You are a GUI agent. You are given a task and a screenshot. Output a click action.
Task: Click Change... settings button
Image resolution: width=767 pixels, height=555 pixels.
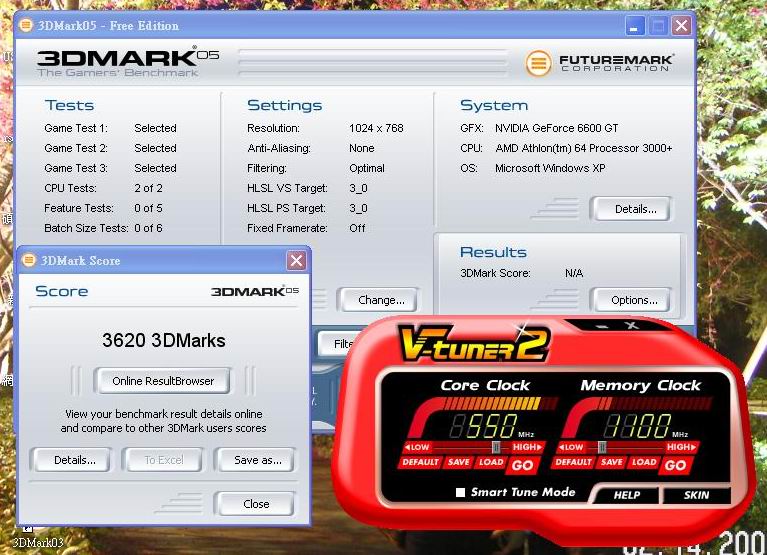point(381,300)
